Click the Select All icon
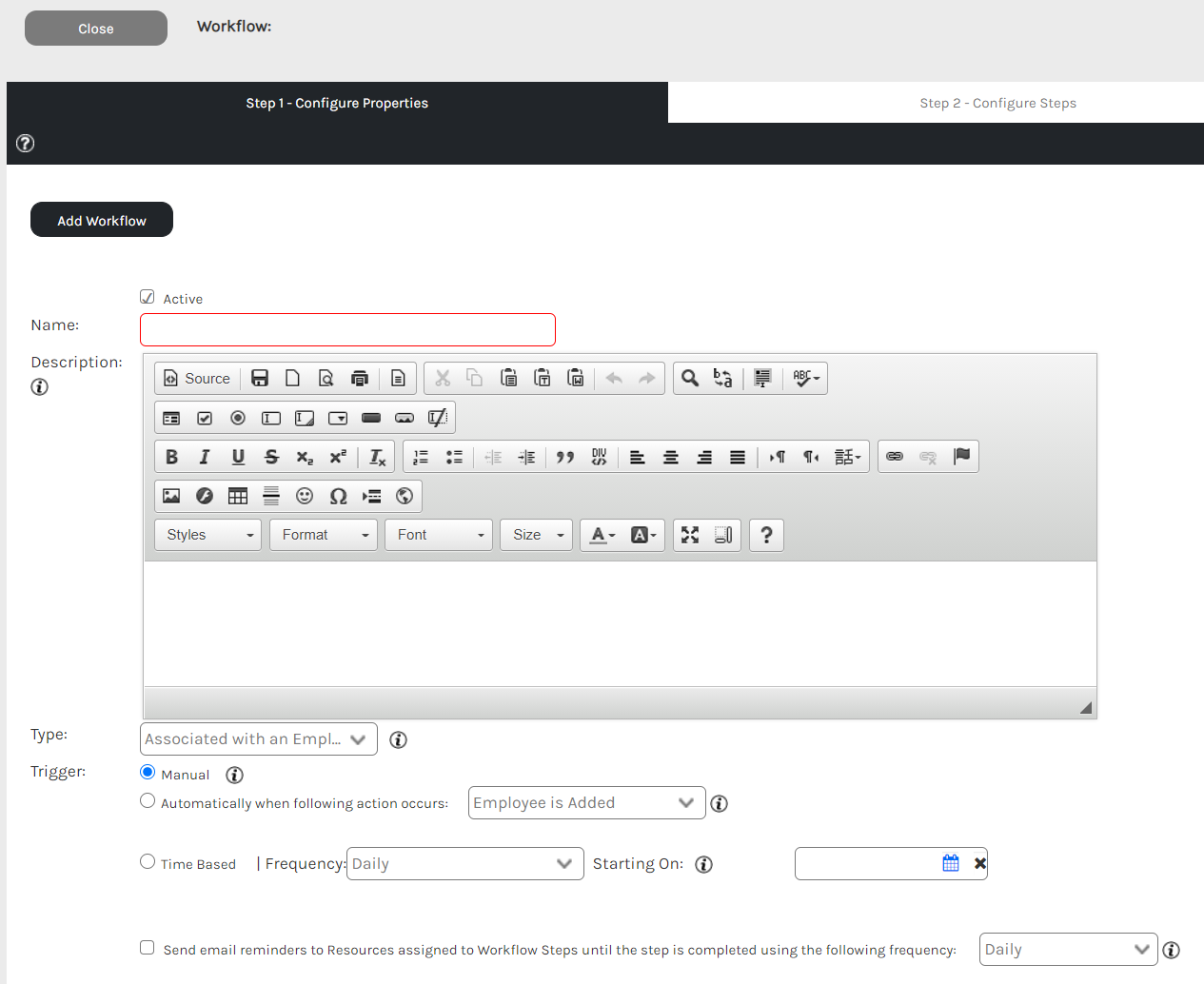1204x984 pixels. click(x=762, y=379)
